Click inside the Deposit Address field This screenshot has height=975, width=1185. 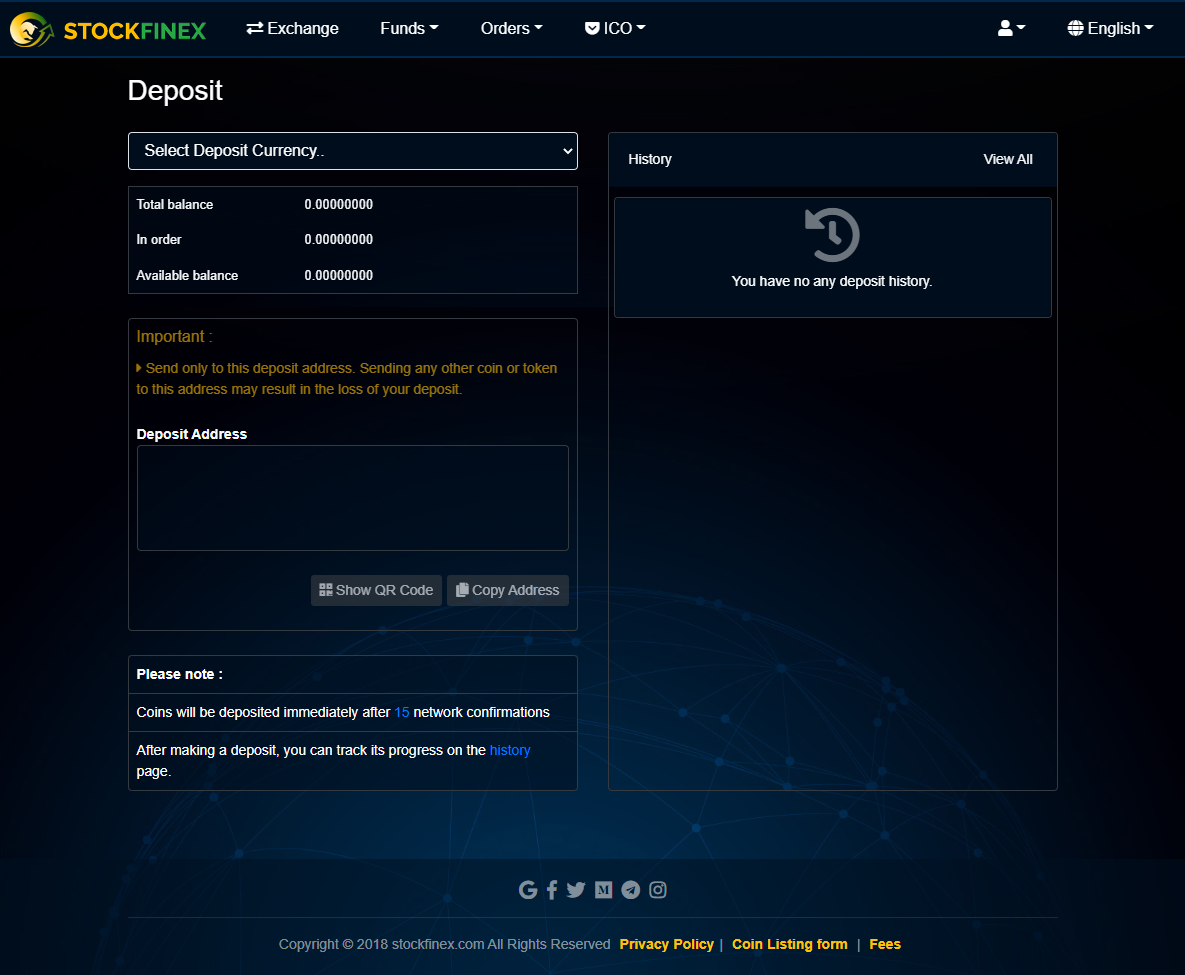pos(352,497)
